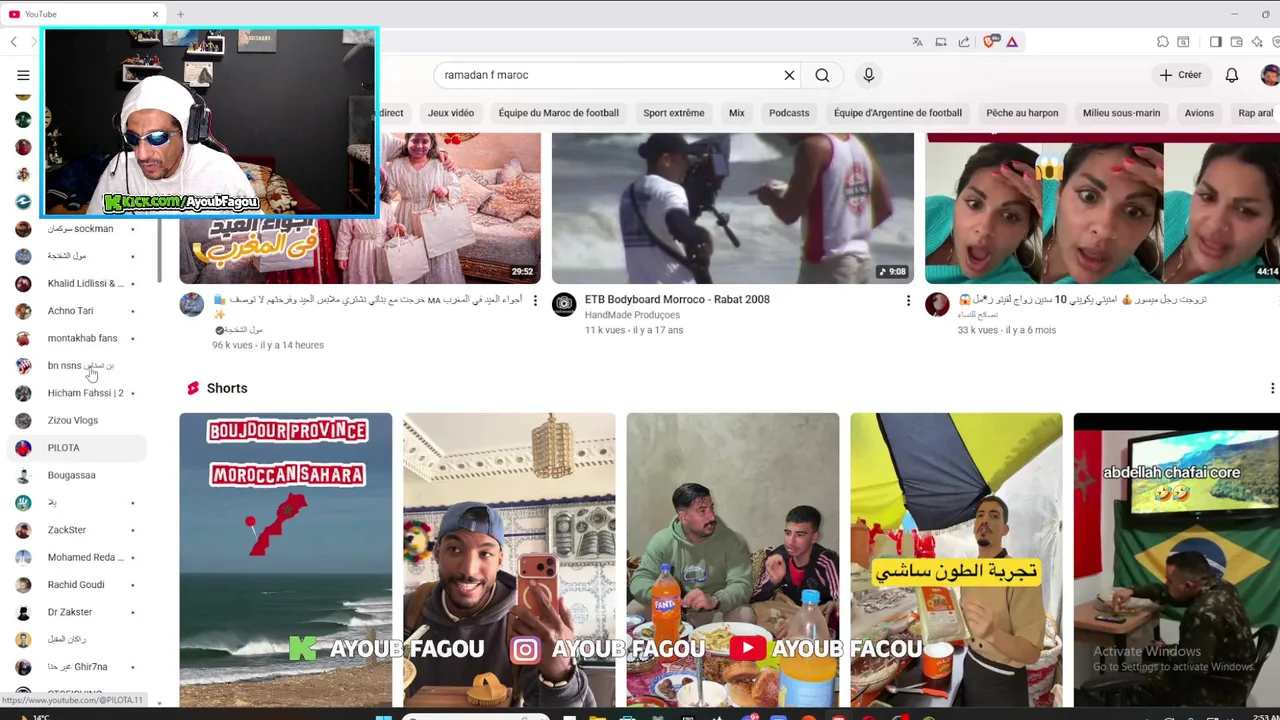The height and width of the screenshot is (720, 1280).
Task: Play the Boujdour Province Moroccan Sahara short
Action: coord(286,560)
